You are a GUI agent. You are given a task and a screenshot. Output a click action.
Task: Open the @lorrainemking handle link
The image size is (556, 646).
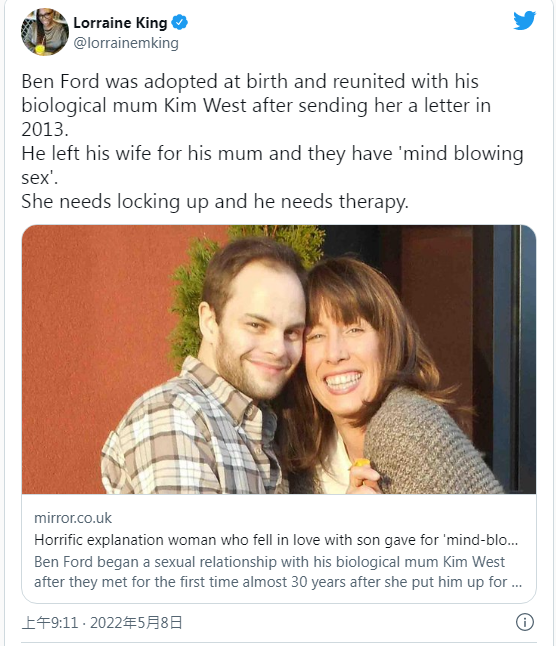(x=126, y=43)
